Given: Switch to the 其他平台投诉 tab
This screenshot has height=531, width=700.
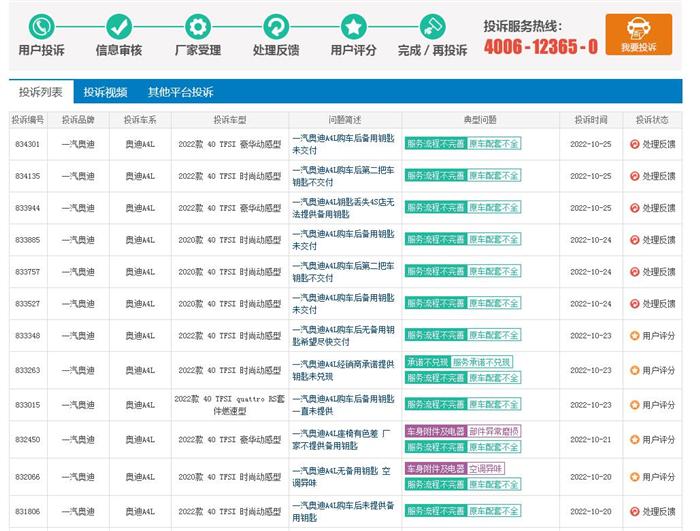Looking at the screenshot, I should click(180, 92).
